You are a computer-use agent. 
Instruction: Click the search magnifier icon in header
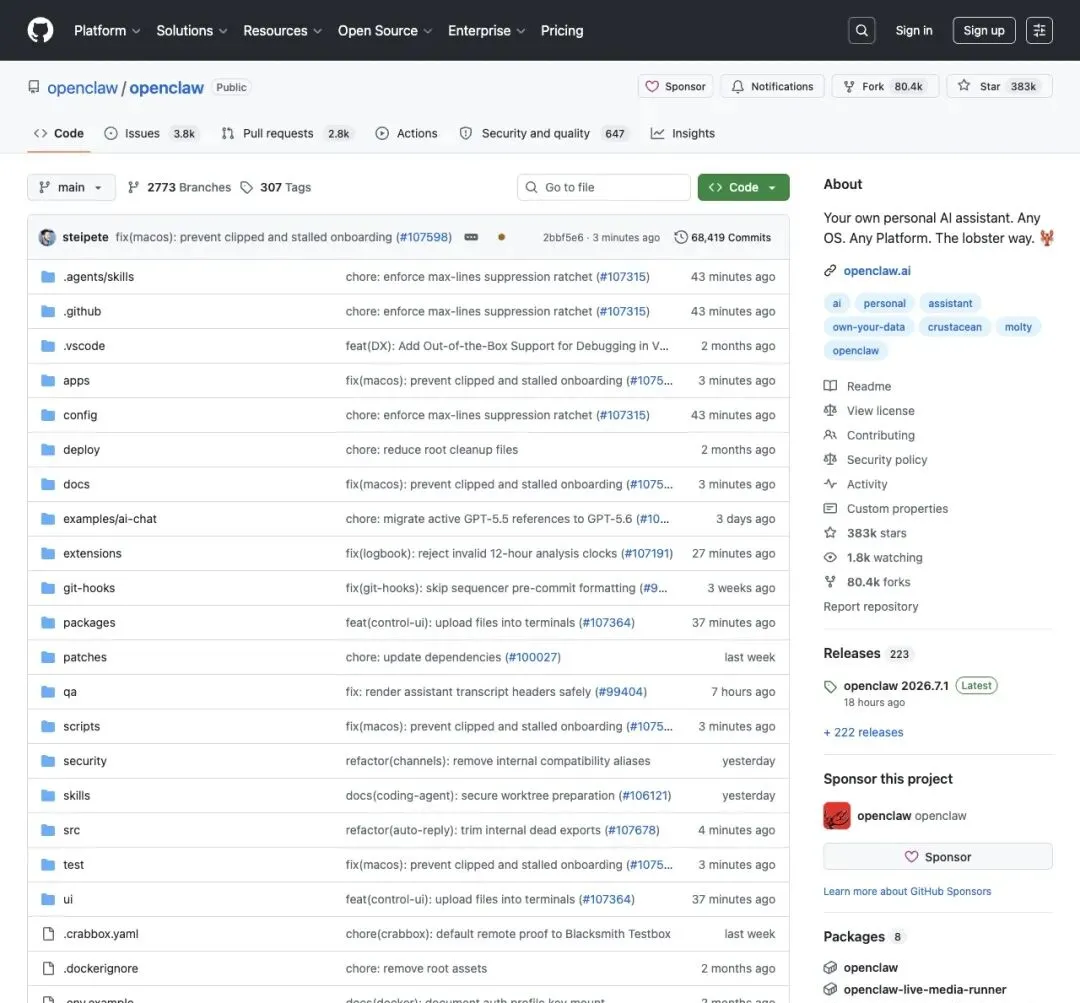tap(861, 30)
